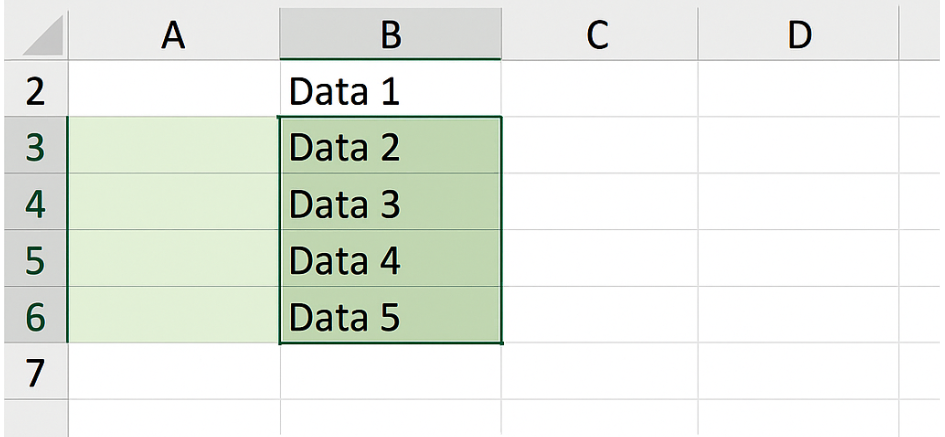Select row 5 header
The width and height of the screenshot is (945, 437).
[x=36, y=258]
